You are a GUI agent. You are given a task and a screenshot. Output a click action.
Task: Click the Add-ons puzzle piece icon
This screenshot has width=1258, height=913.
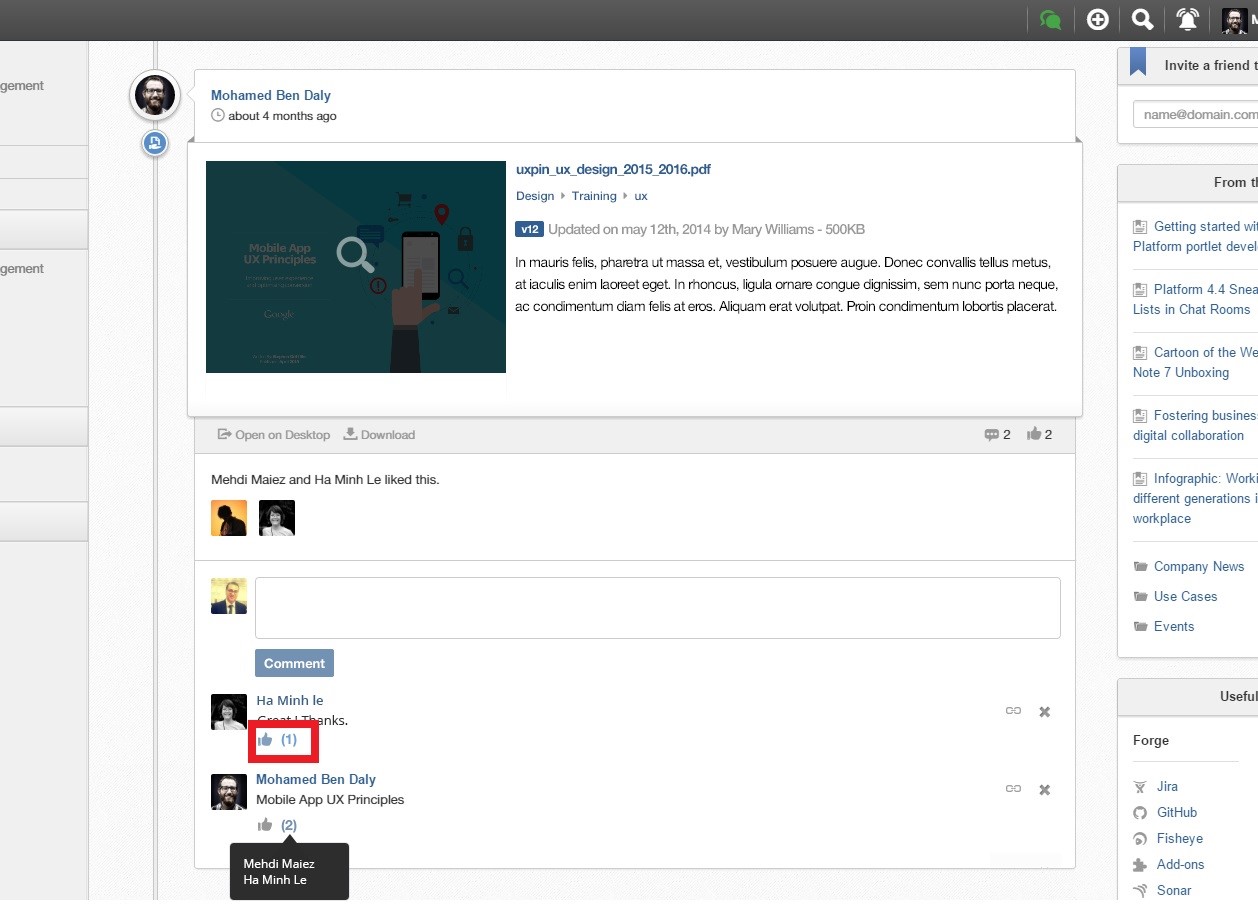[1139, 865]
